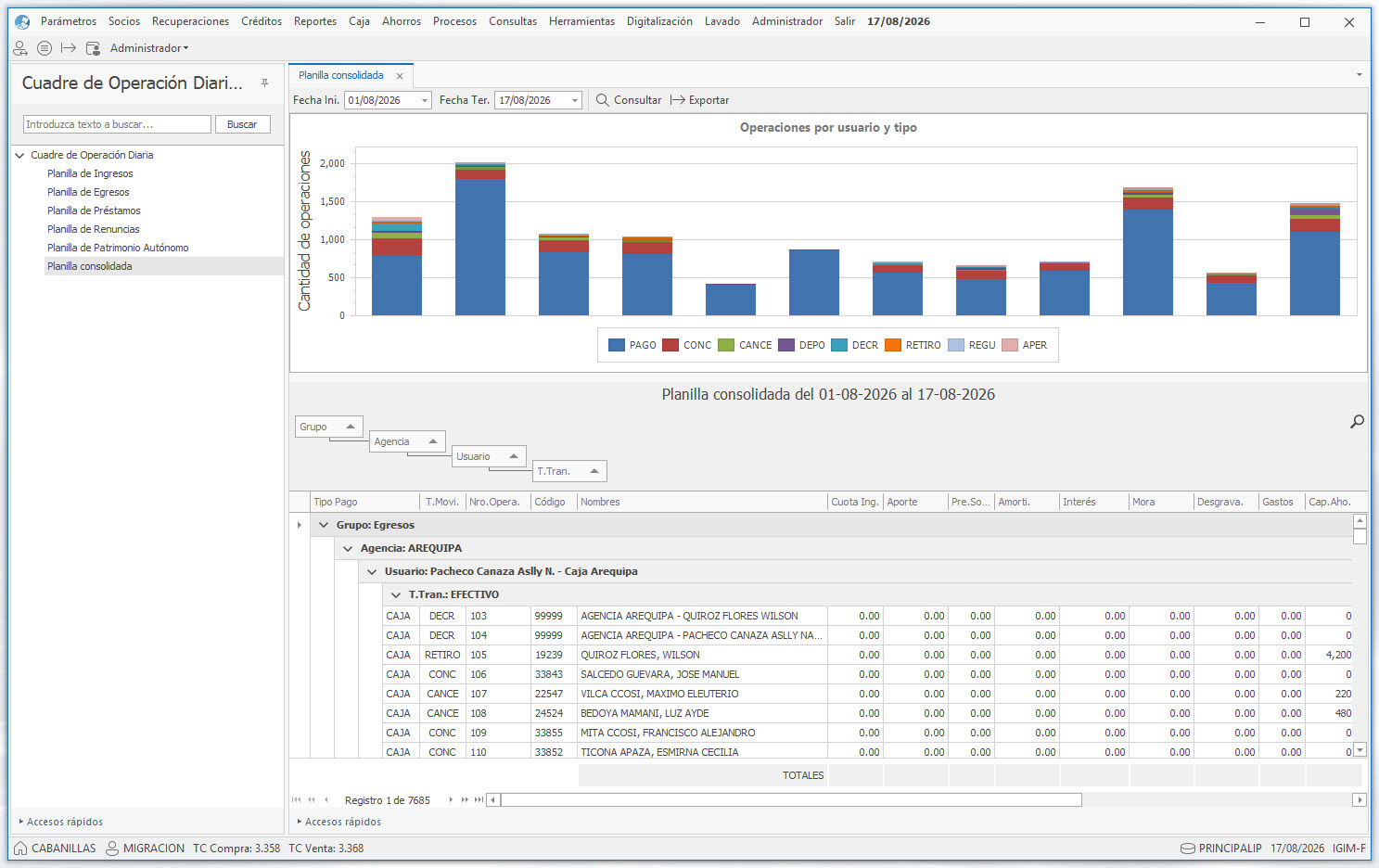Click the application logo icon in the title bar

[22, 21]
